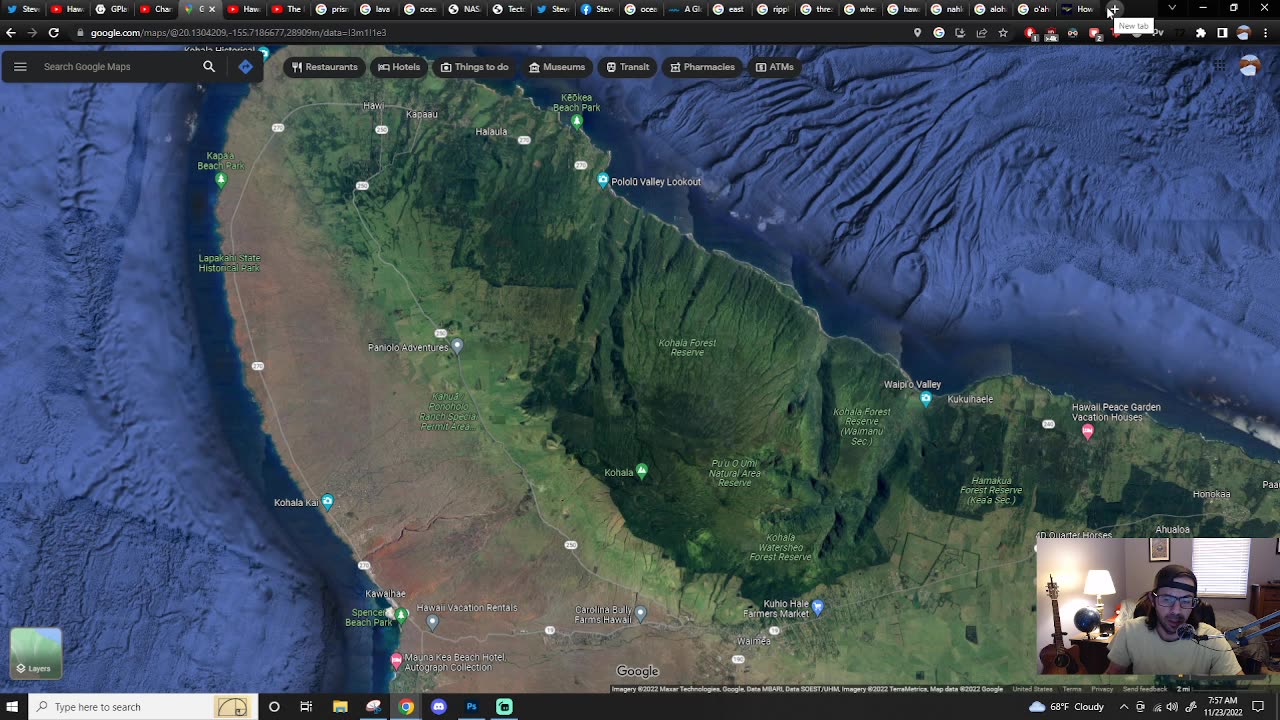1280x720 pixels.
Task: Close the active Google Maps tab
Action: (x=211, y=9)
